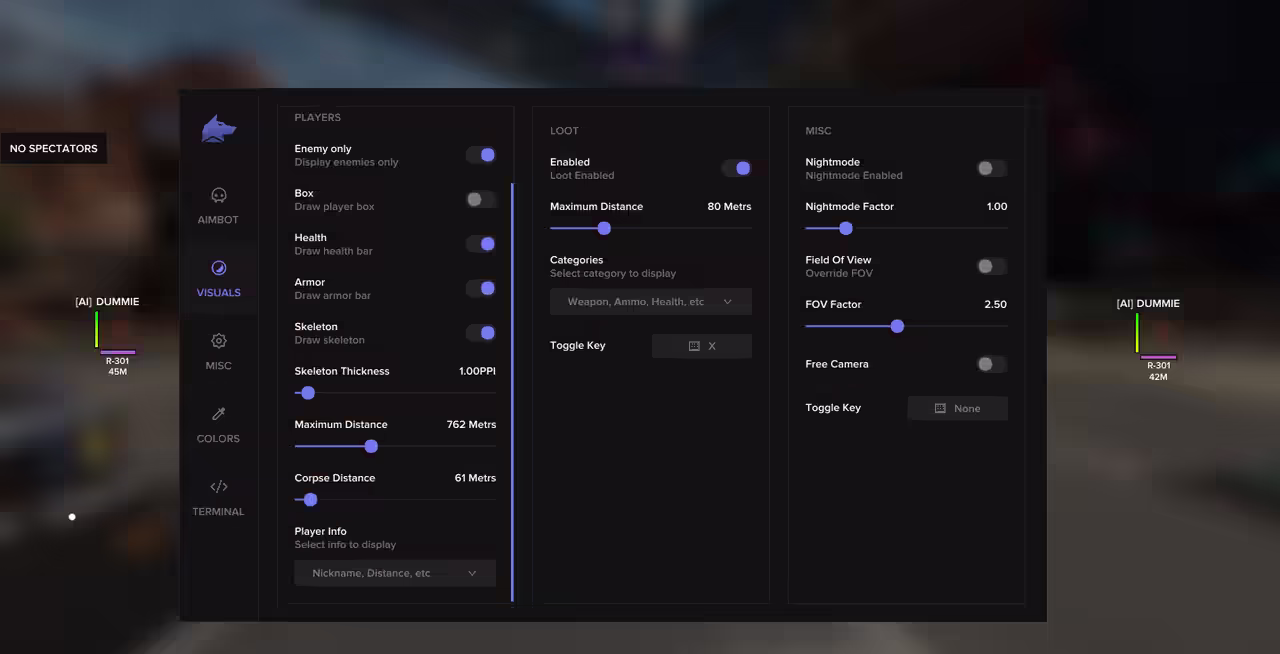Click the 80 Metrs value
The height and width of the screenshot is (654, 1280).
[x=729, y=206]
